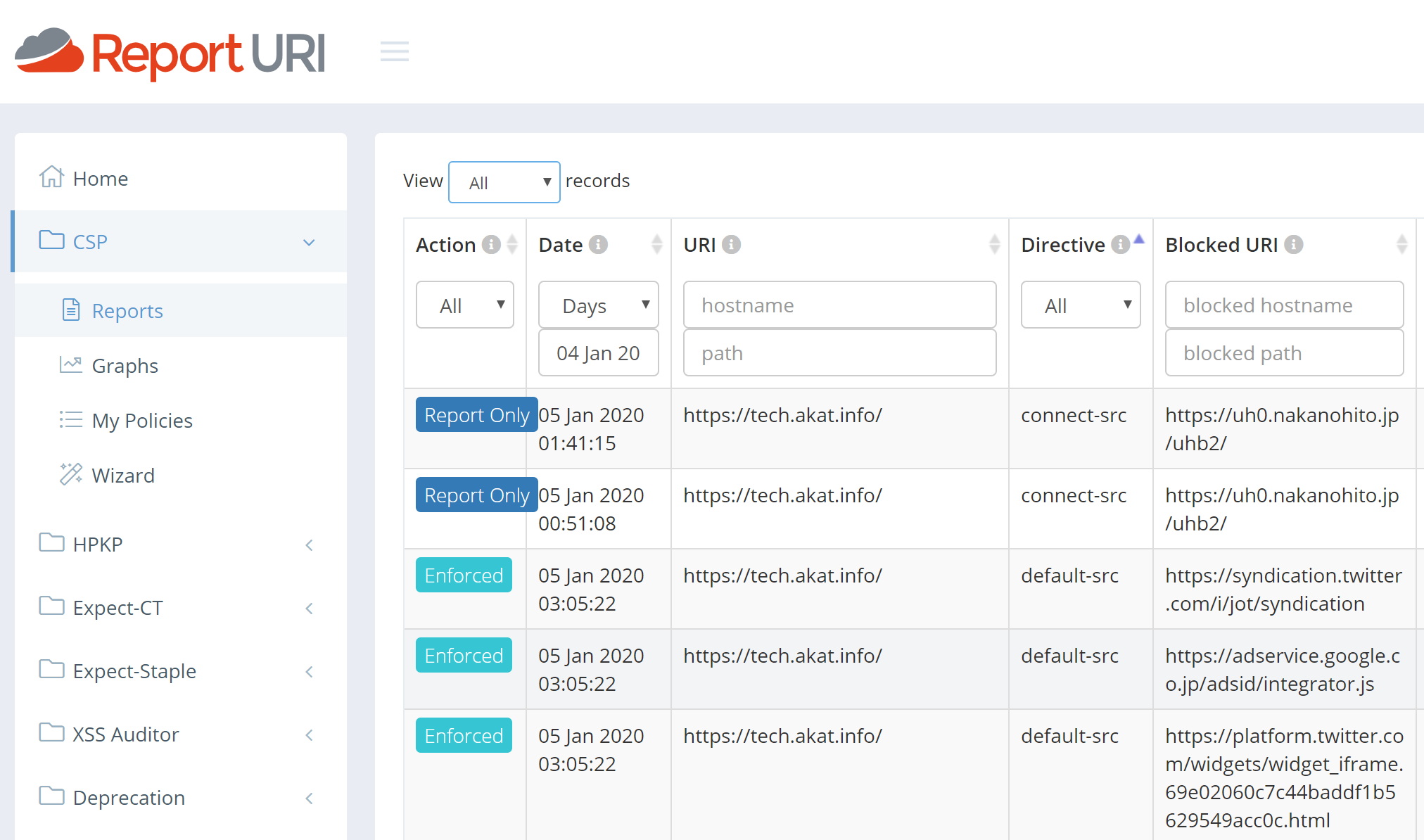
Task: Click the hamburger menu icon
Action: point(394,51)
